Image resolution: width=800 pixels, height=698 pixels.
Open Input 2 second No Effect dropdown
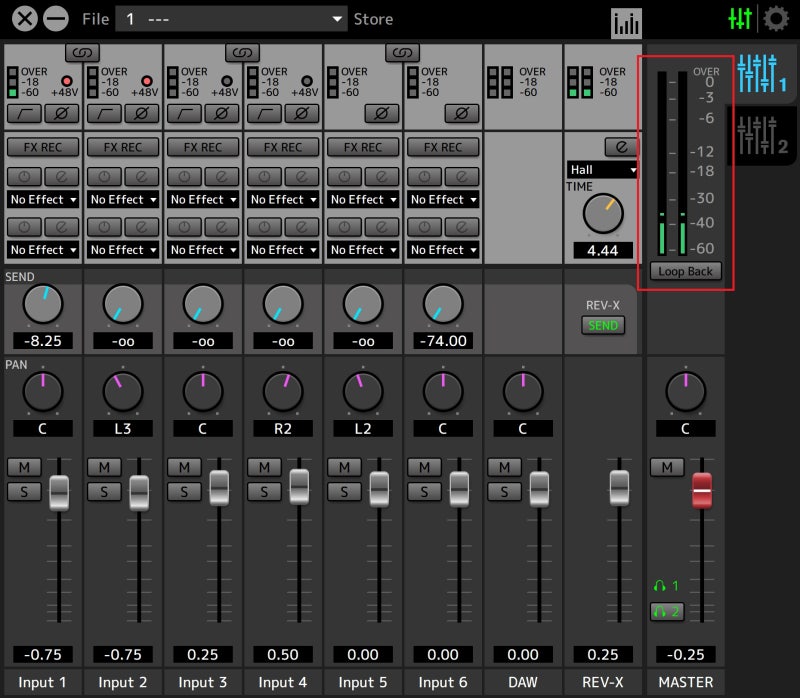click(x=123, y=250)
